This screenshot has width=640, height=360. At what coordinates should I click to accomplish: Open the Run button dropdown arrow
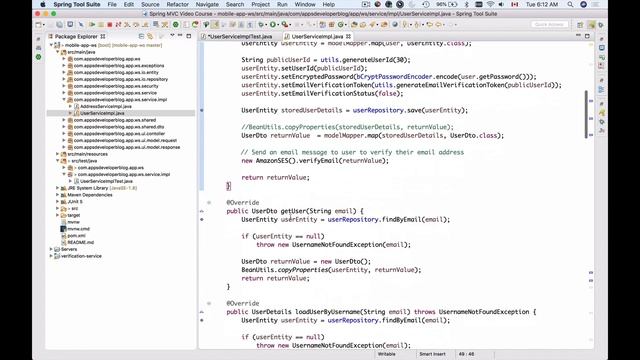[278, 25]
